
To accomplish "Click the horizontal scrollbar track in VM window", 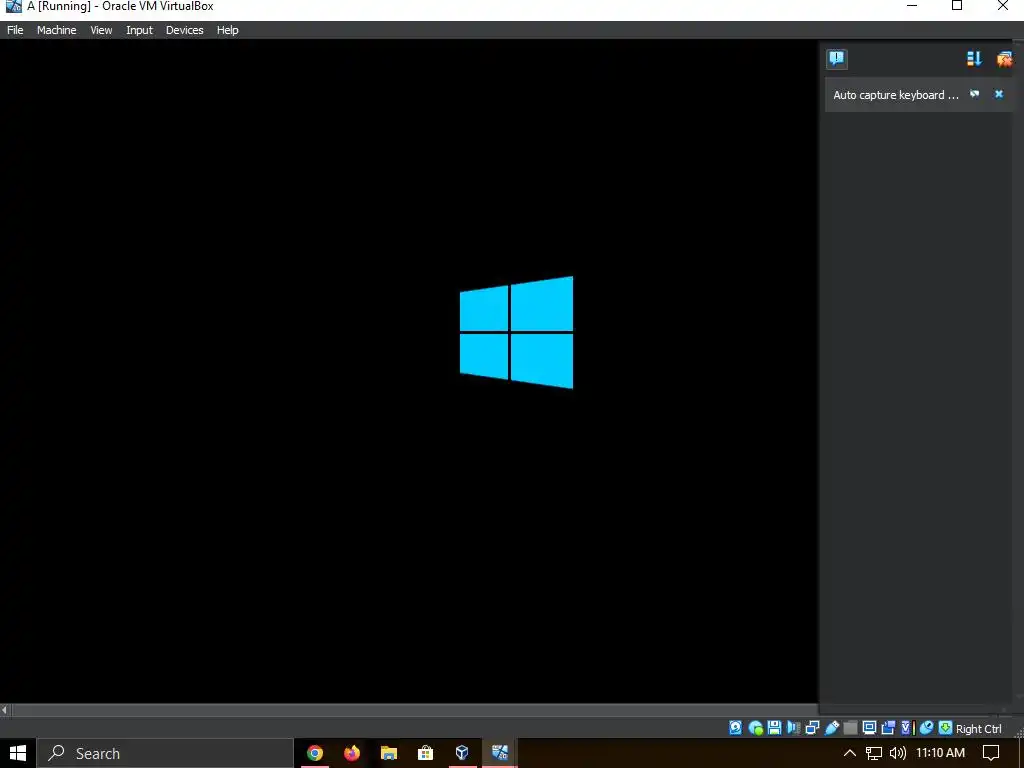I will tap(414, 710).
